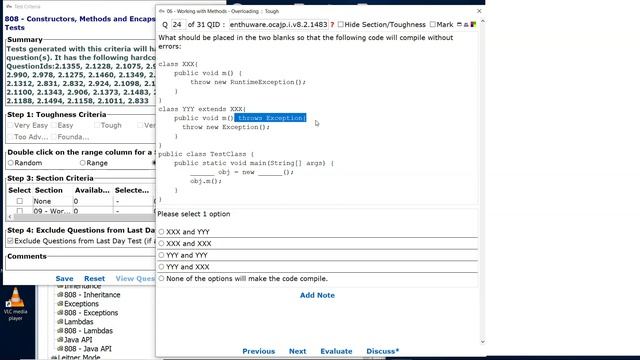
Task: Click the icon beside 808 - Lambdas item
Action: pos(60,331)
